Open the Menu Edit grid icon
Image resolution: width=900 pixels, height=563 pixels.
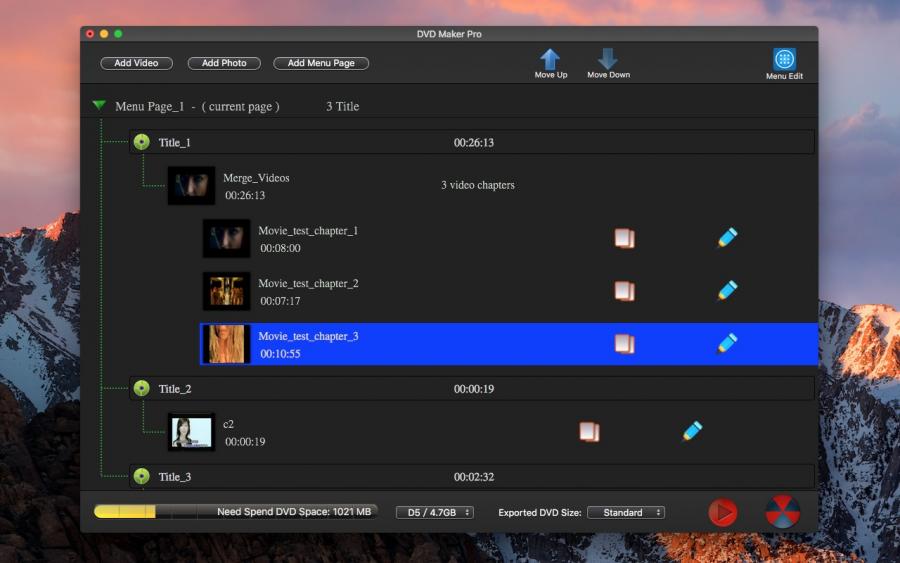[784, 59]
